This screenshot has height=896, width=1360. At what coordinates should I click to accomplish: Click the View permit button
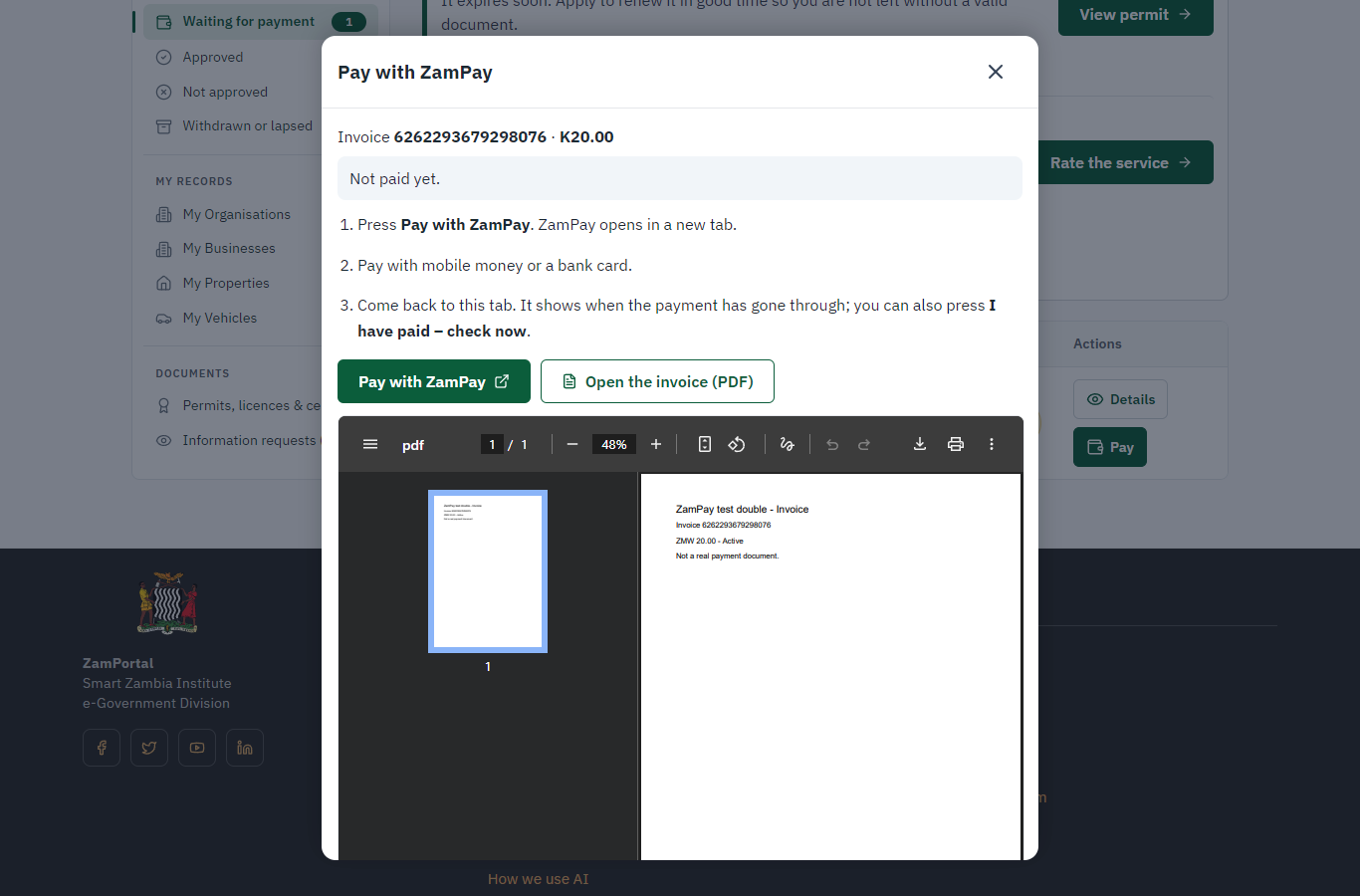pyautogui.click(x=1135, y=14)
